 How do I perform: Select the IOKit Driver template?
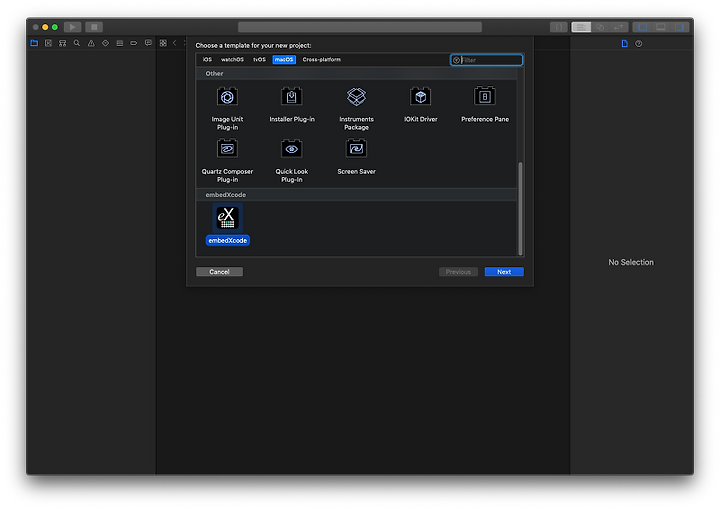point(421,105)
